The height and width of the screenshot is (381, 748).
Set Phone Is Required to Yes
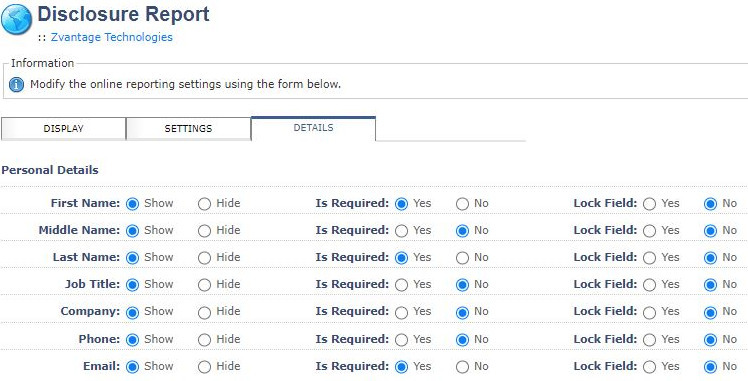[x=402, y=340]
